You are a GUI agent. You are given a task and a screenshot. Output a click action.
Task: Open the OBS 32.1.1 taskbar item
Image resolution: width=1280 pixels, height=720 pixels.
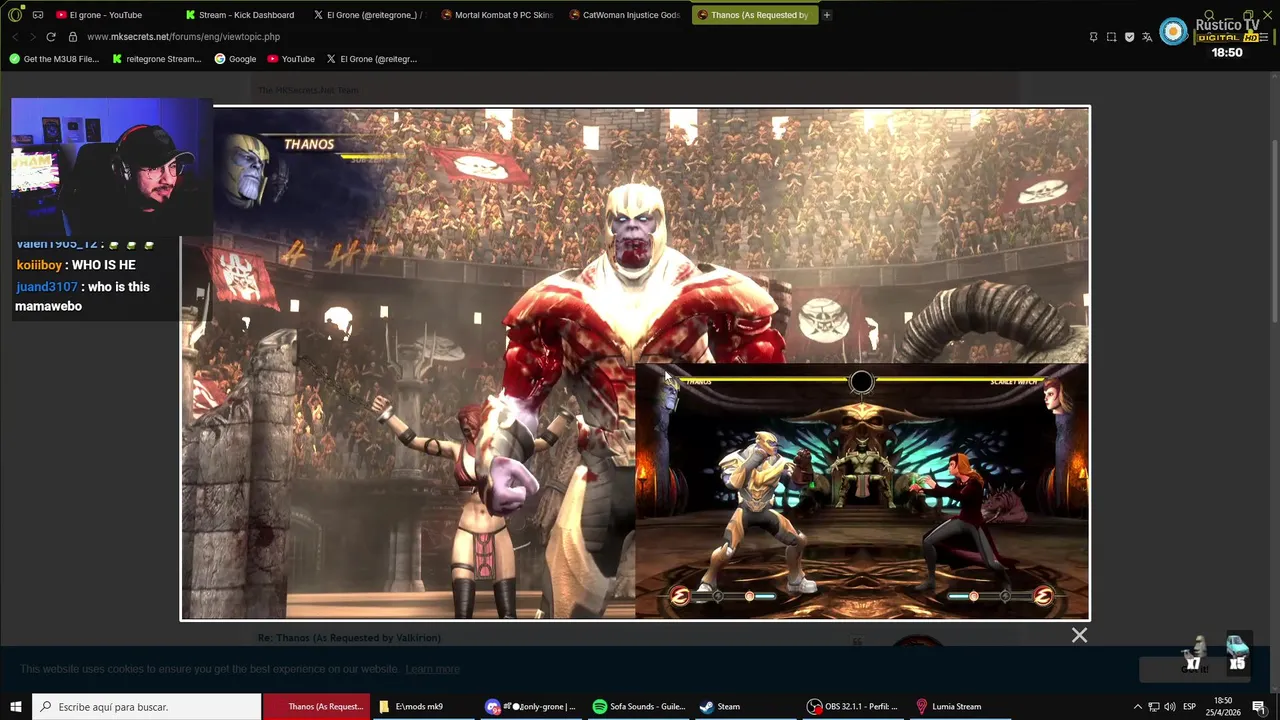853,707
